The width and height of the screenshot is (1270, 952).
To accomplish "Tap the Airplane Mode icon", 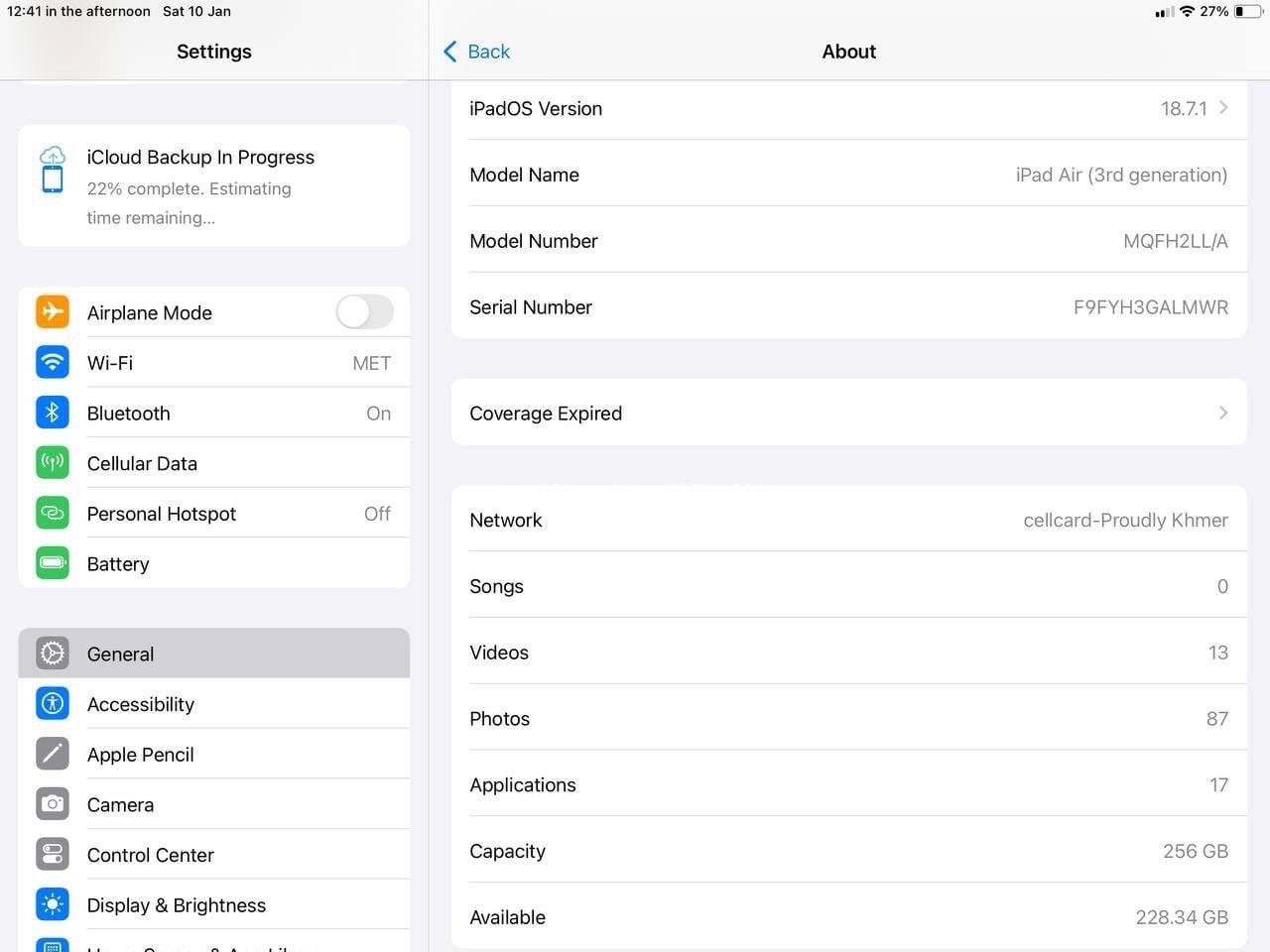I will tap(53, 312).
